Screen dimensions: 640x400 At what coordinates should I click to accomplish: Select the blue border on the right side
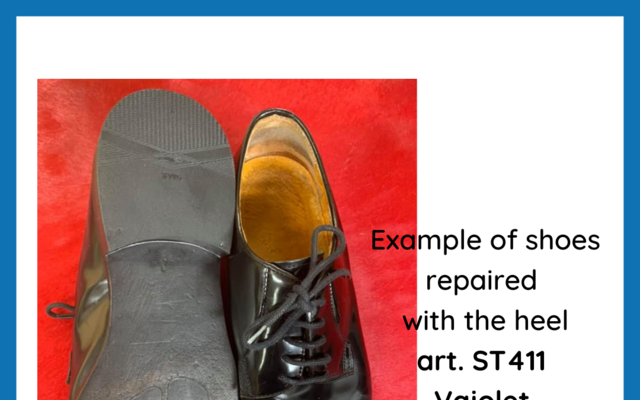(x=632, y=208)
